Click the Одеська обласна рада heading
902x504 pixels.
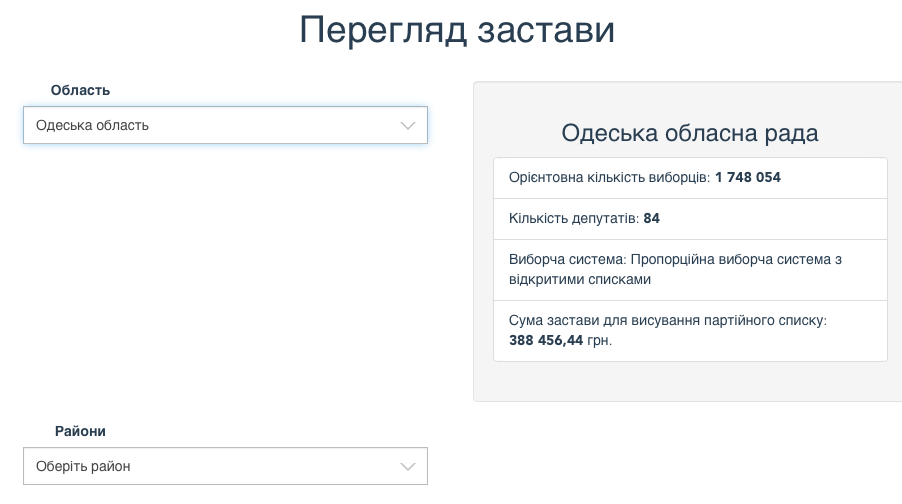(x=689, y=133)
